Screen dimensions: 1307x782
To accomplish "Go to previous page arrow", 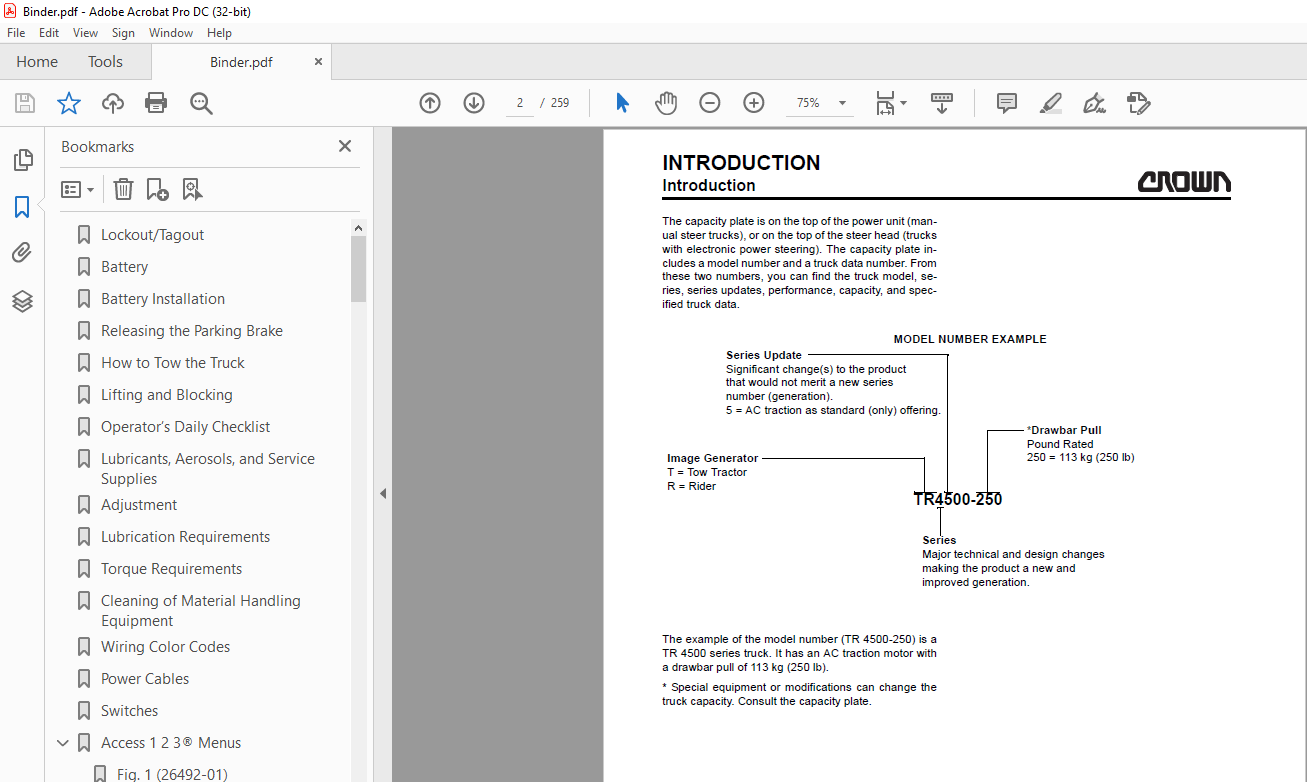I will click(x=430, y=103).
